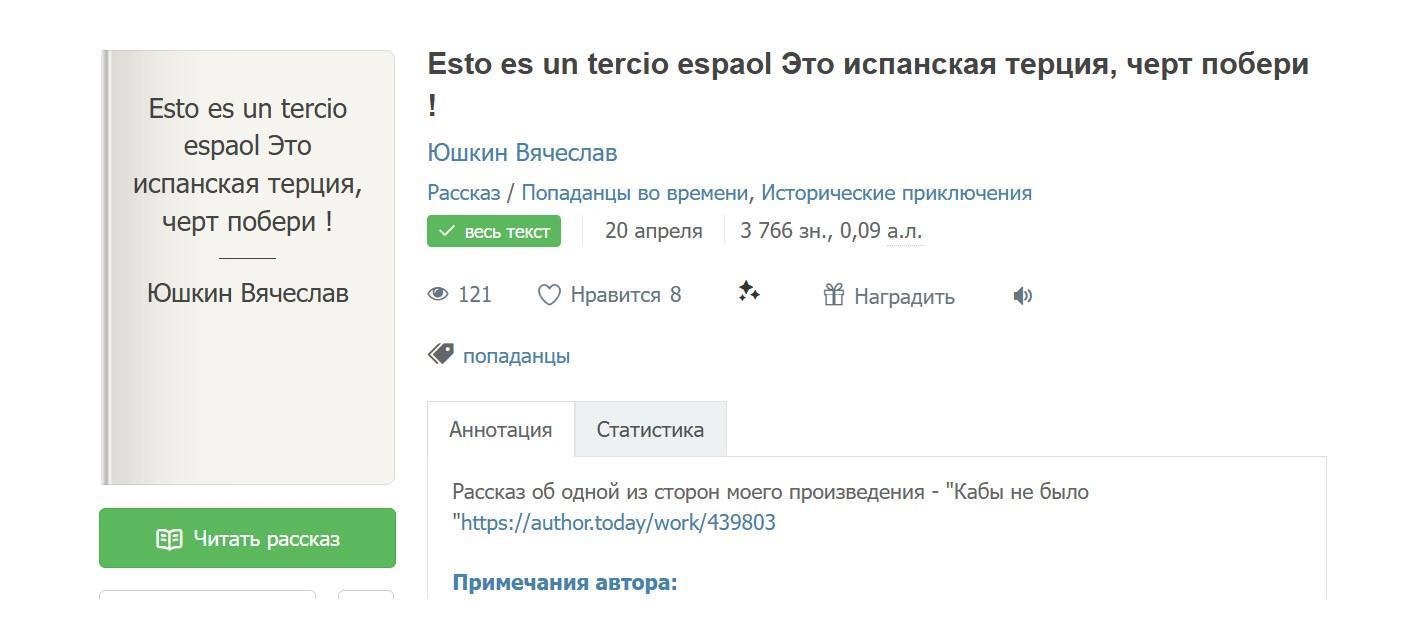1416x624 pixels.
Task: Click the speaker audio icon
Action: tap(1022, 296)
